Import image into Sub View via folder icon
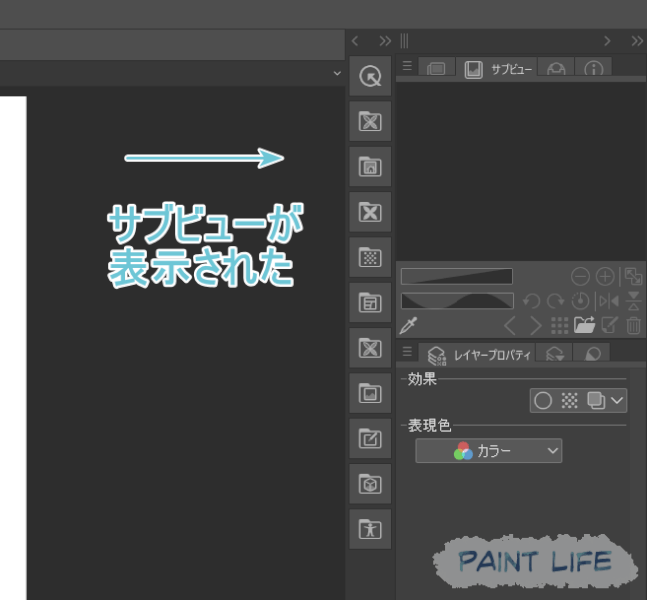Viewport: 647px width, 600px height. click(584, 325)
